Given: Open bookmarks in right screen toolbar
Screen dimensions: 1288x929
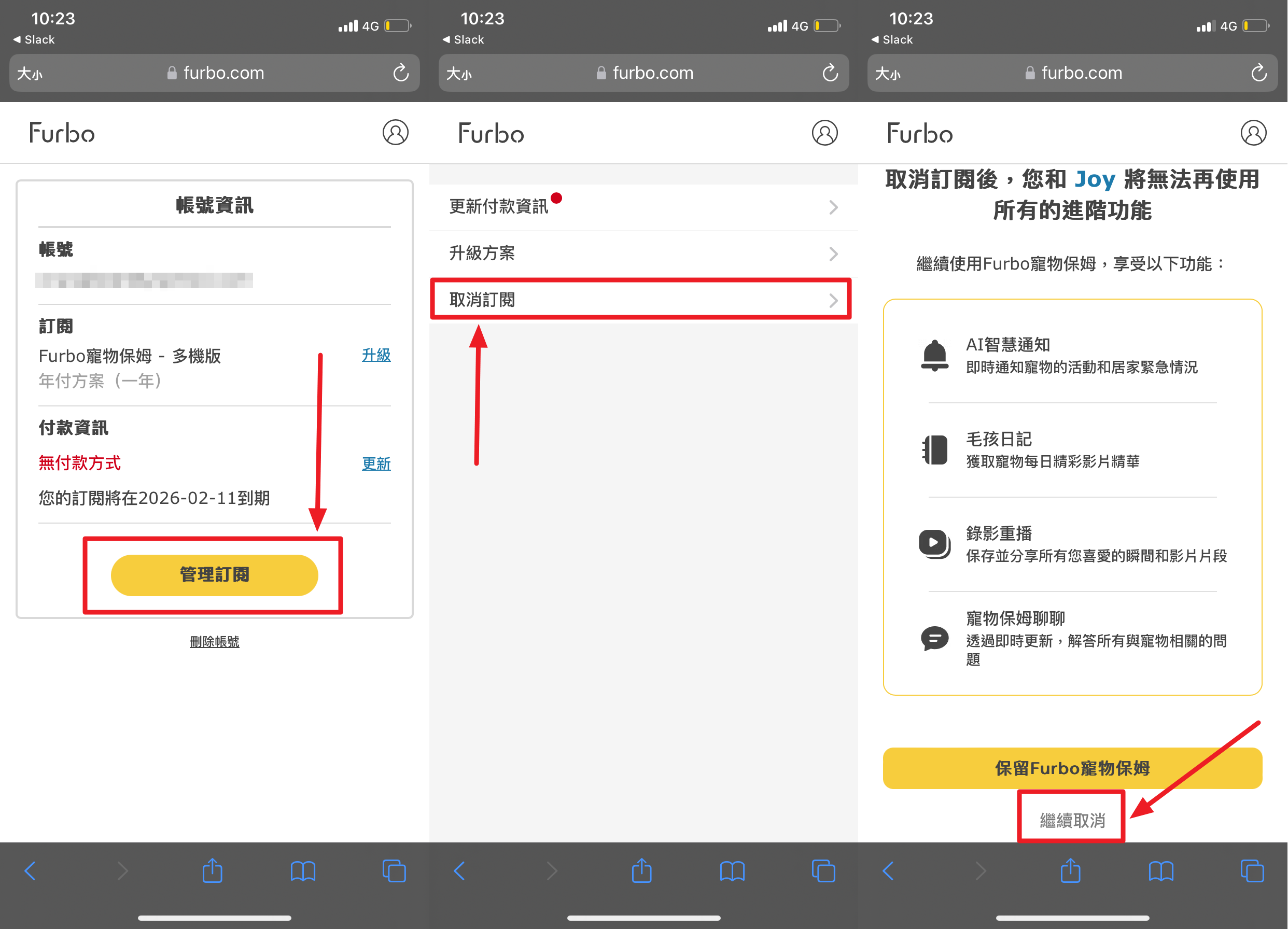Looking at the screenshot, I should coord(1161,870).
